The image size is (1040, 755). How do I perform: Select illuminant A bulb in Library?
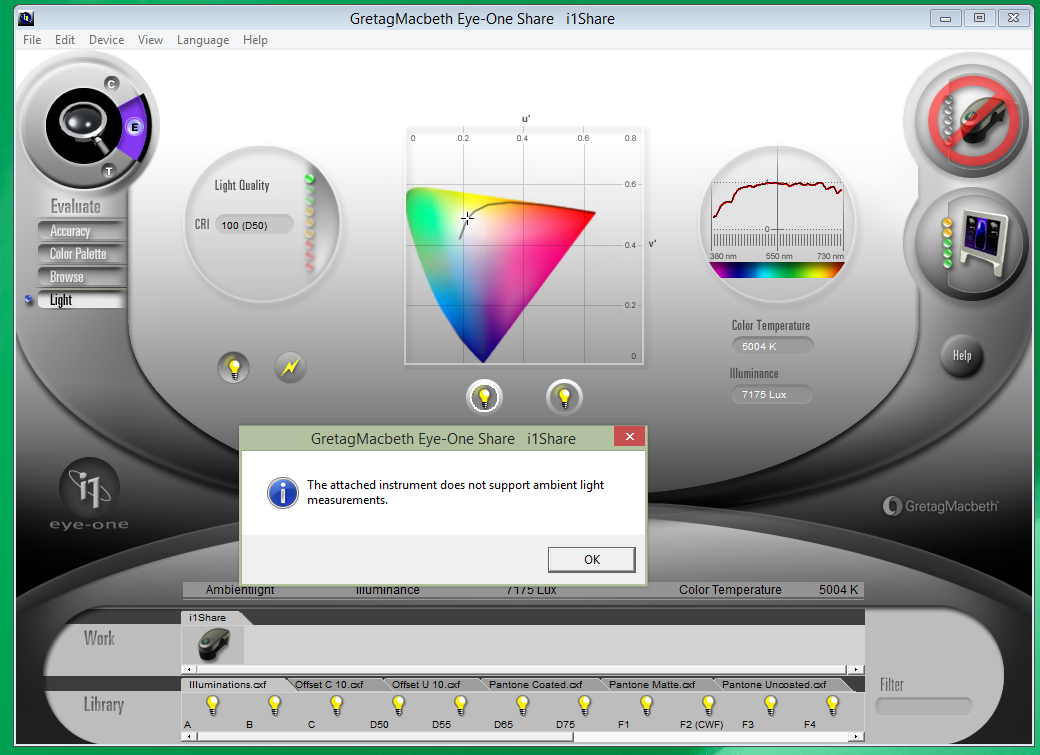pos(212,705)
